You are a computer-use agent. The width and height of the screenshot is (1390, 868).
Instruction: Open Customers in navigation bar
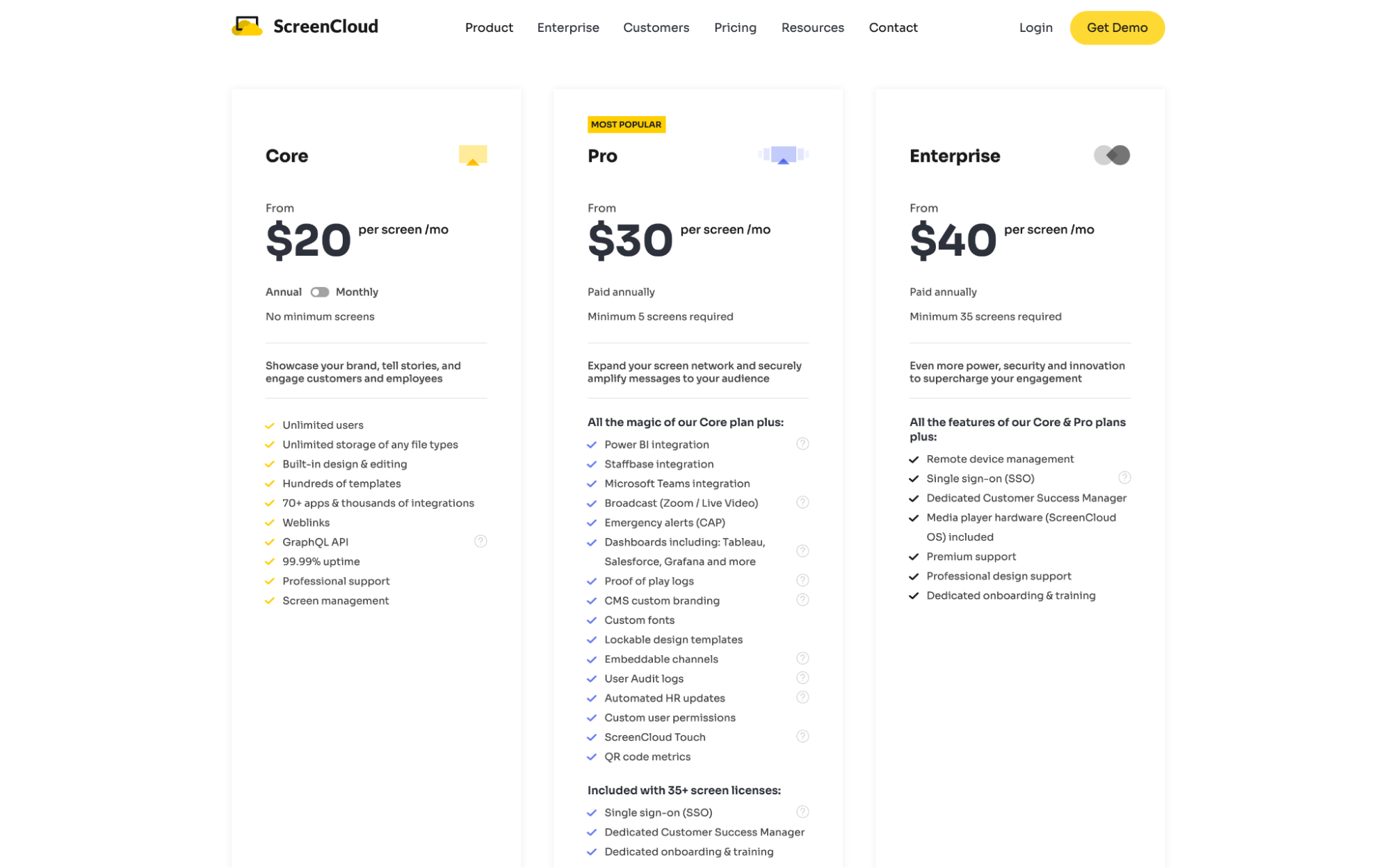[656, 28]
